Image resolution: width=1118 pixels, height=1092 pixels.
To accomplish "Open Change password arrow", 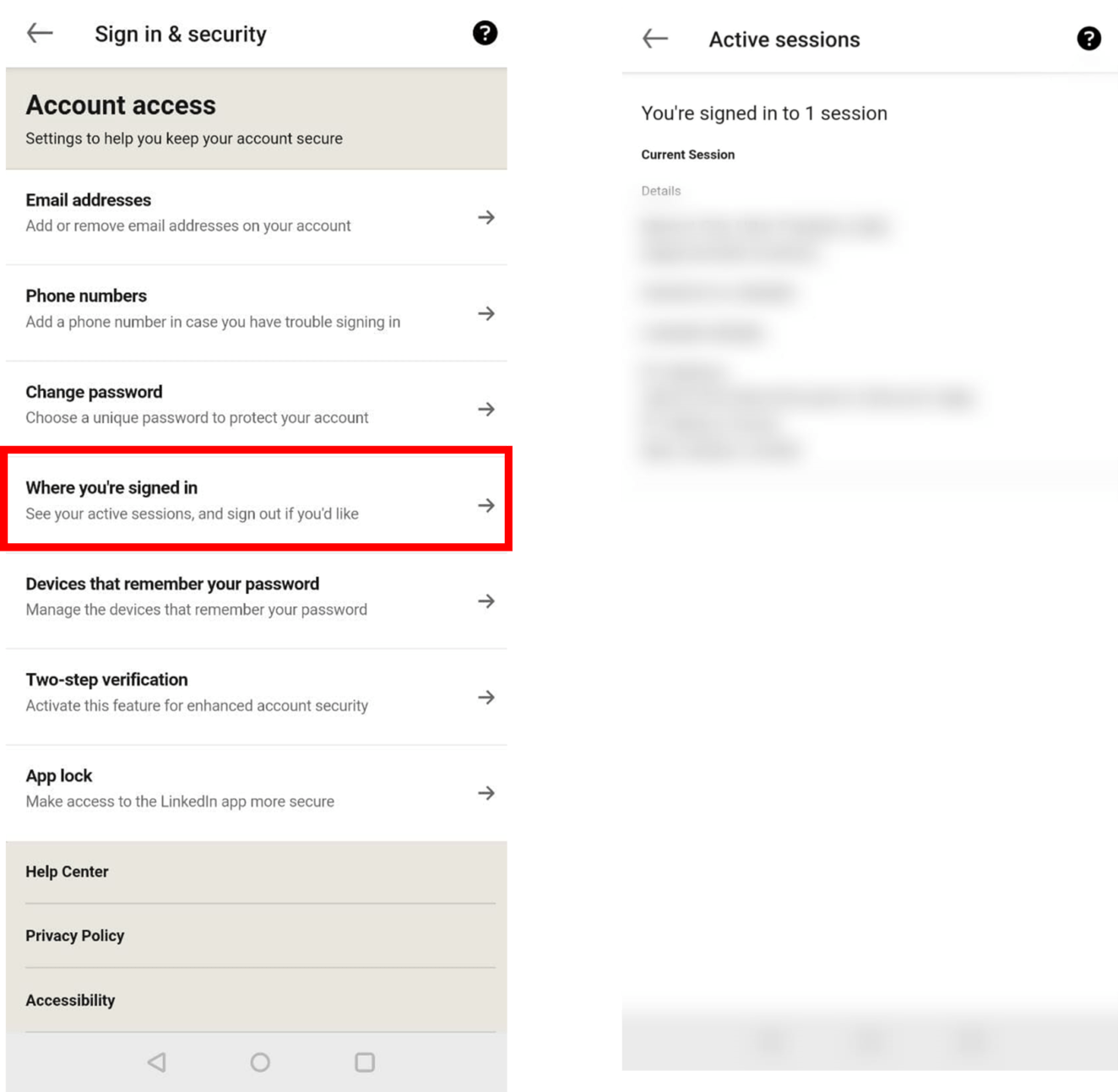I will pyautogui.click(x=486, y=409).
